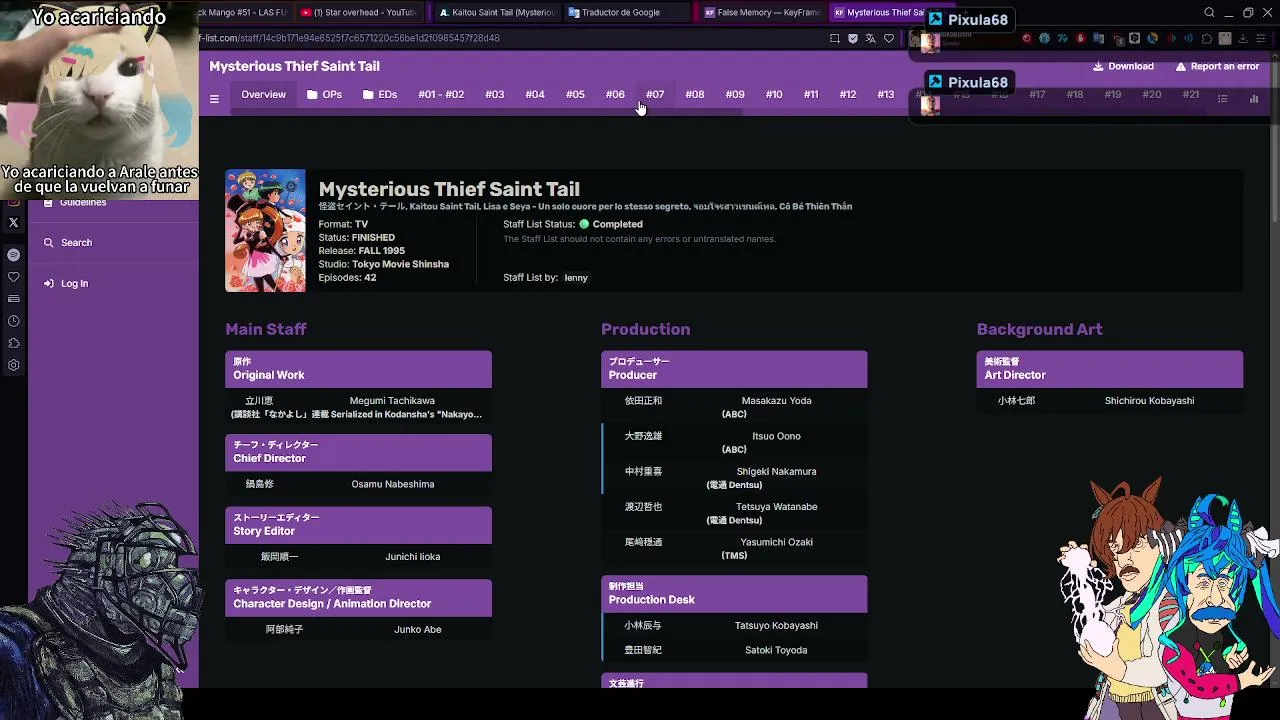Click the extensions puzzle icon in toolbar
Viewport: 1280px width, 720px height.
pyautogui.click(x=1207, y=39)
